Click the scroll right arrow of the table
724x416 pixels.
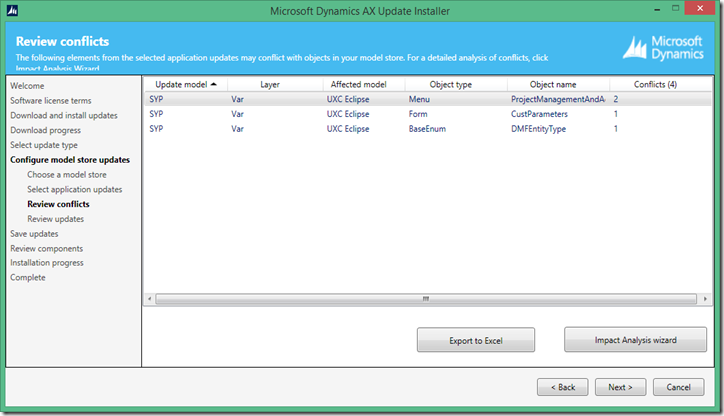pos(705,299)
